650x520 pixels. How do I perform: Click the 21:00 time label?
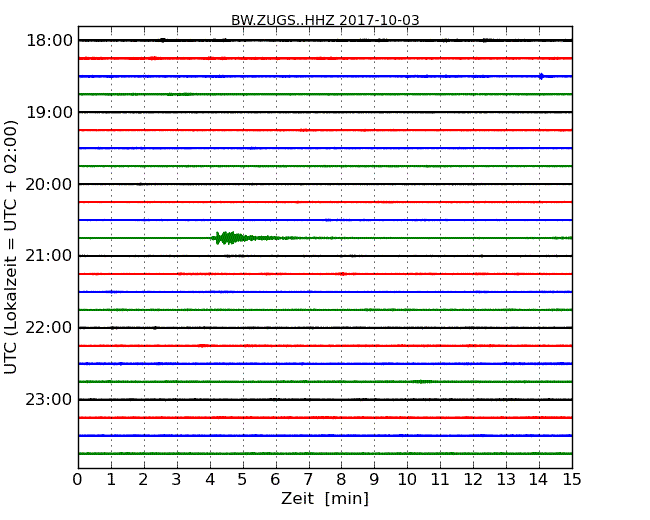pyautogui.click(x=49, y=256)
